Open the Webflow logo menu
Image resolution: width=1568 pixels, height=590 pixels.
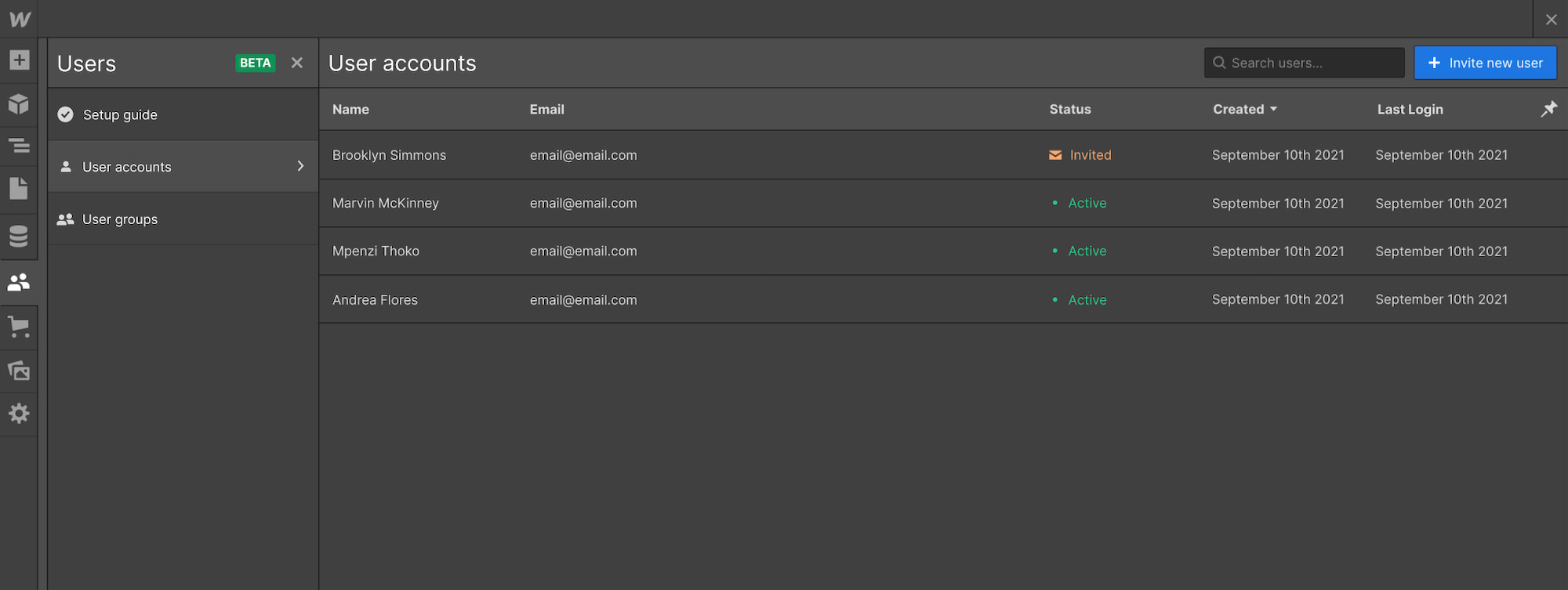pos(19,20)
